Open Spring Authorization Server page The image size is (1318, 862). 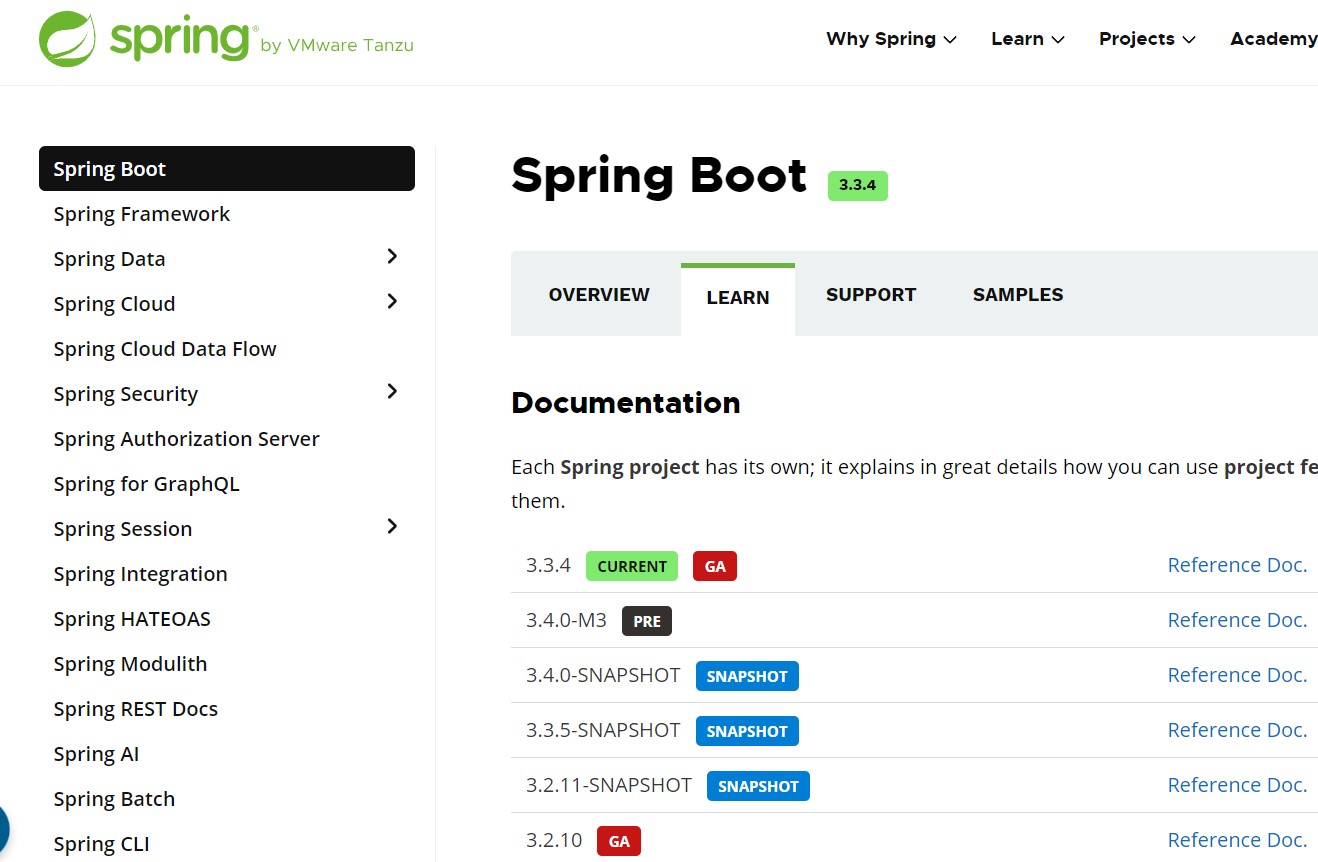coord(187,439)
